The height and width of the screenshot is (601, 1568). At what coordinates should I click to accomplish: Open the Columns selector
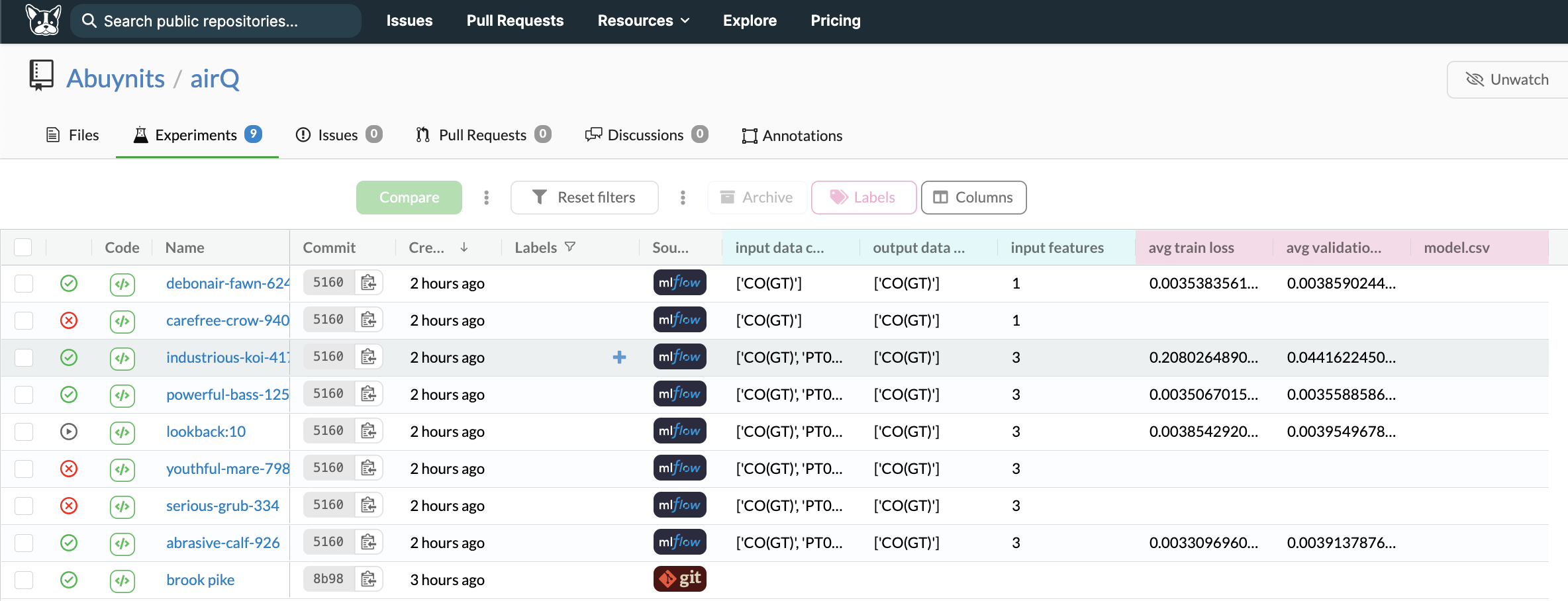[x=973, y=197]
